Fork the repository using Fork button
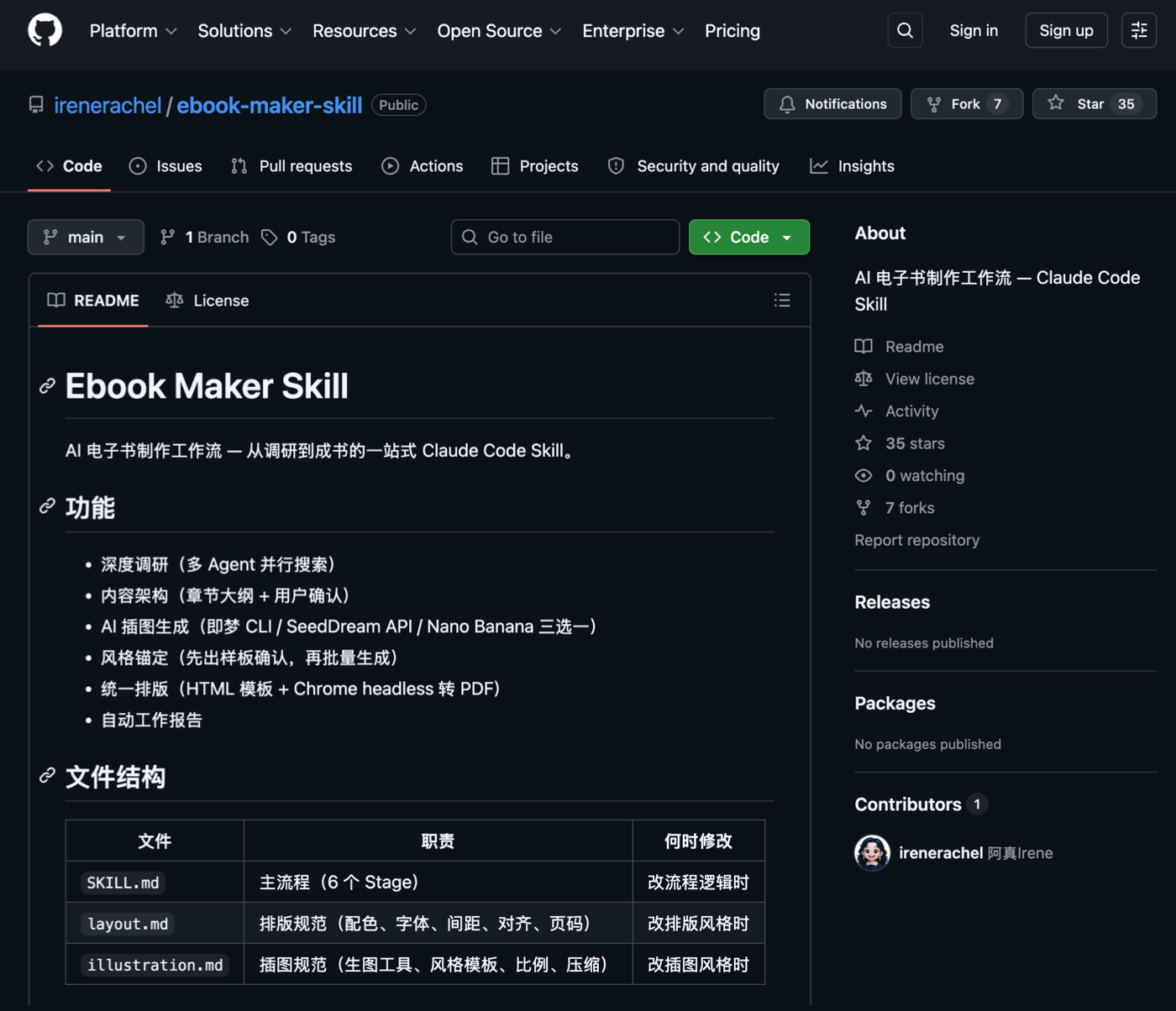 pos(966,104)
